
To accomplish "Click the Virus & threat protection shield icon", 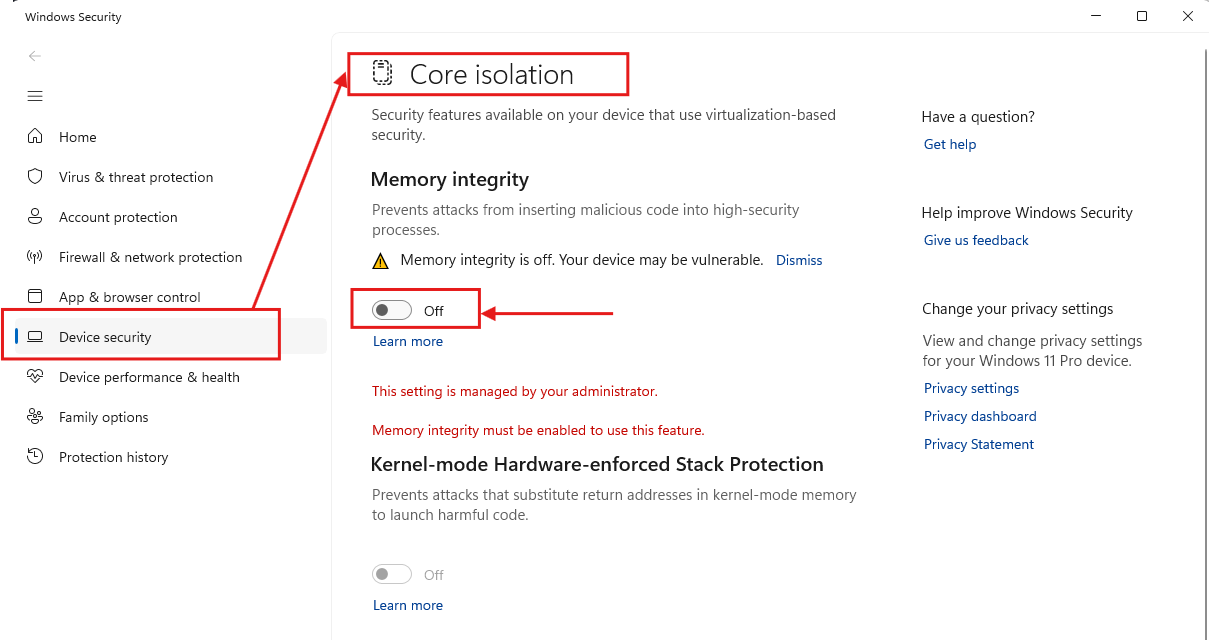I will tap(35, 177).
